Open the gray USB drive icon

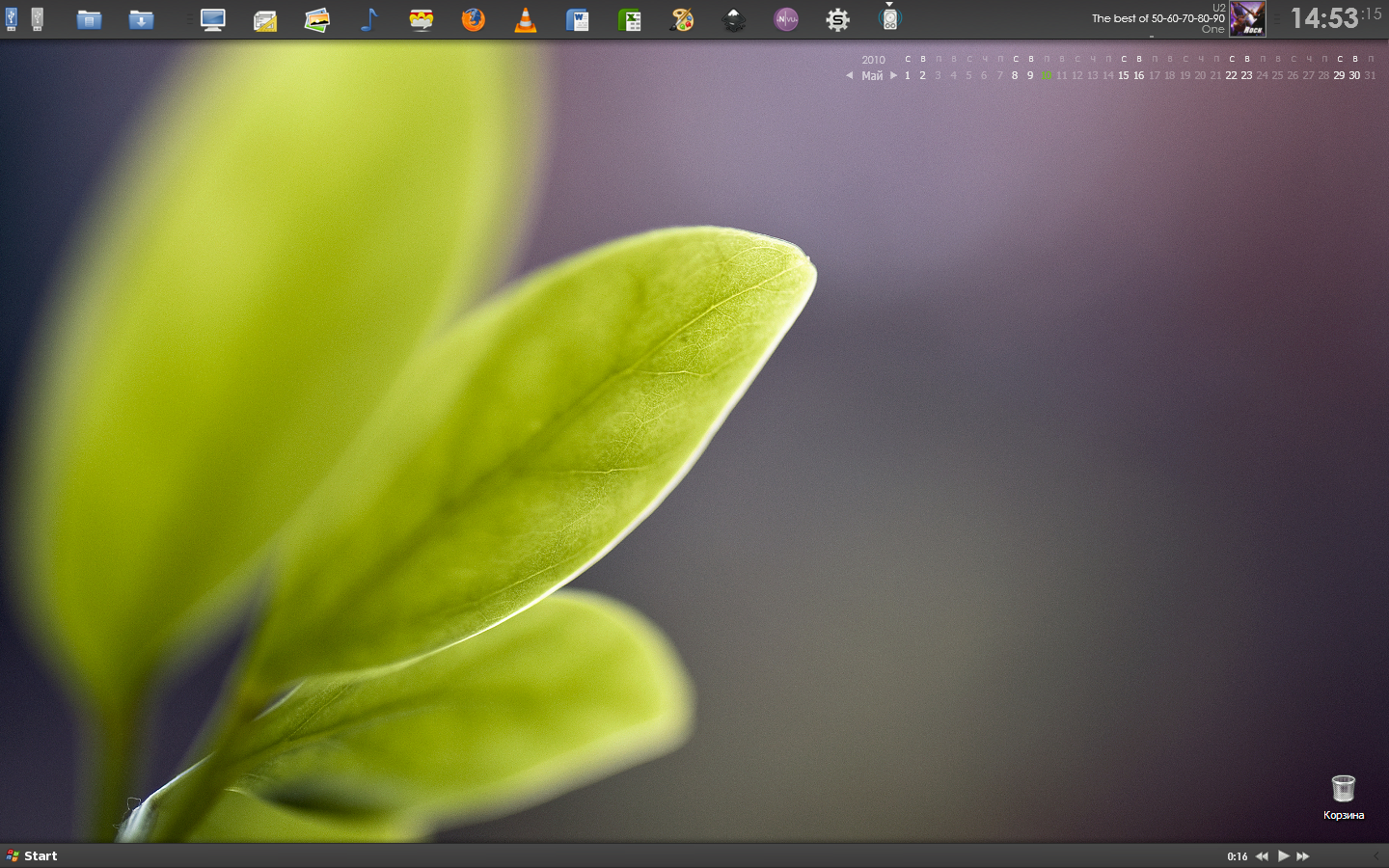pos(37,19)
